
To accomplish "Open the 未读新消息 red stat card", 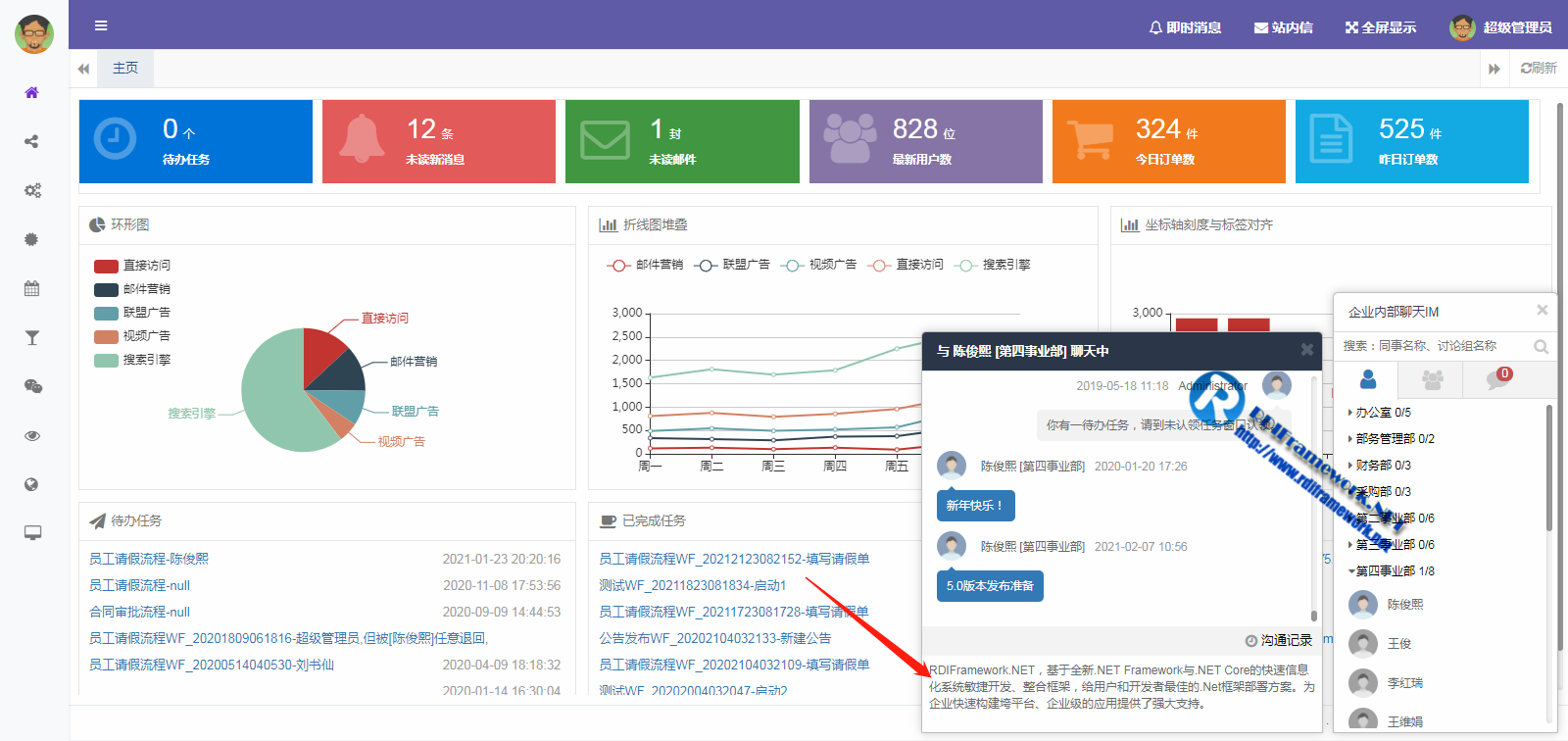I will pyautogui.click(x=439, y=141).
